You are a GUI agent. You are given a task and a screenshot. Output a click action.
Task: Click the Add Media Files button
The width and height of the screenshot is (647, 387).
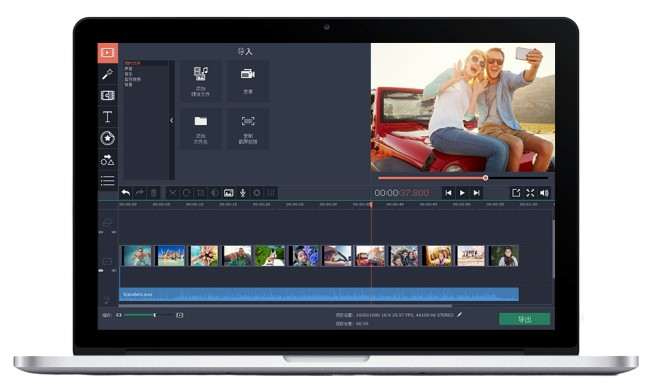pos(201,82)
